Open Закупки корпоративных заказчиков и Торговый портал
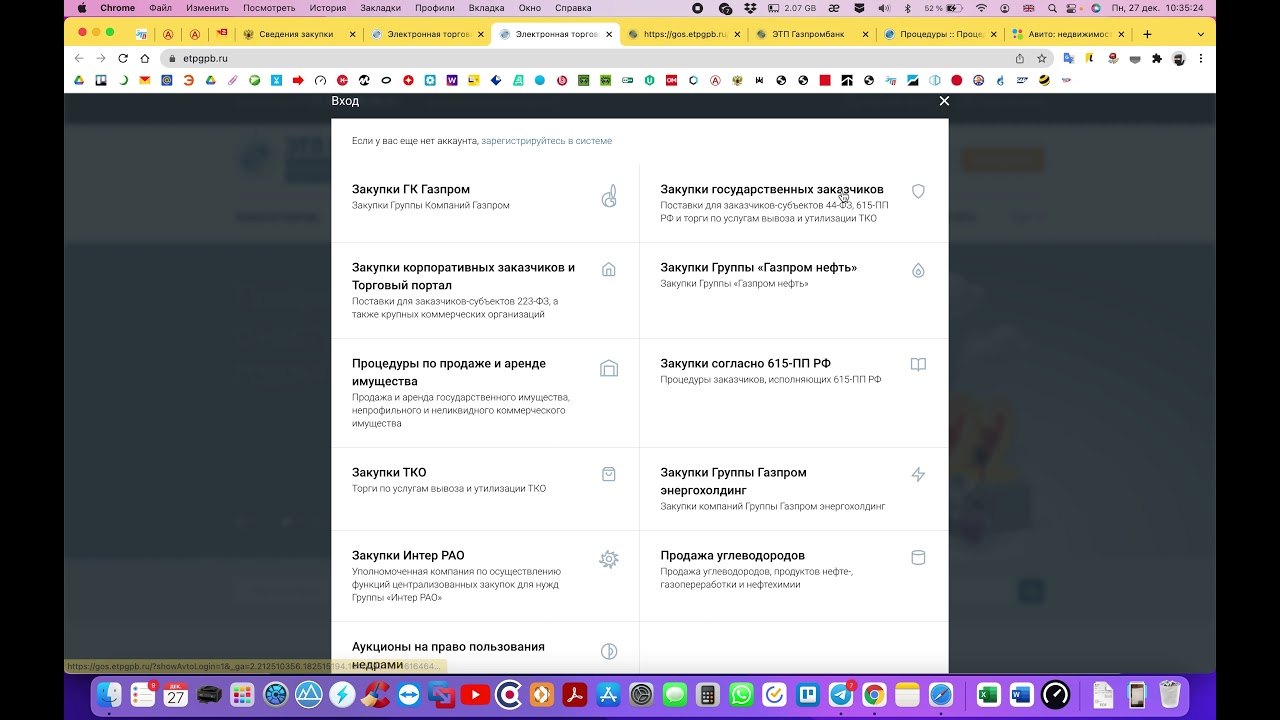The image size is (1280, 720). (x=464, y=276)
